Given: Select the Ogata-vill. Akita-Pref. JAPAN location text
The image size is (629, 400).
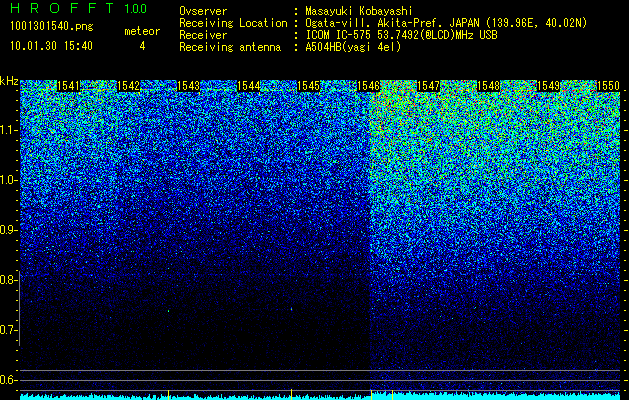Looking at the screenshot, I should (x=446, y=23).
